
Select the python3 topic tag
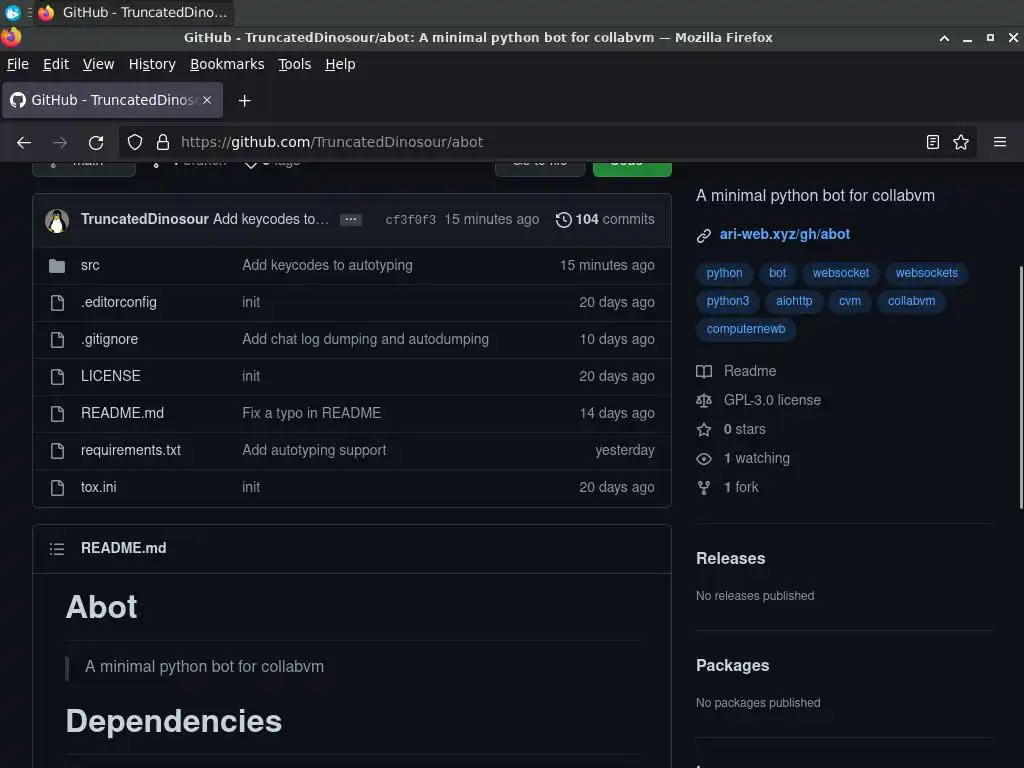[x=728, y=301]
